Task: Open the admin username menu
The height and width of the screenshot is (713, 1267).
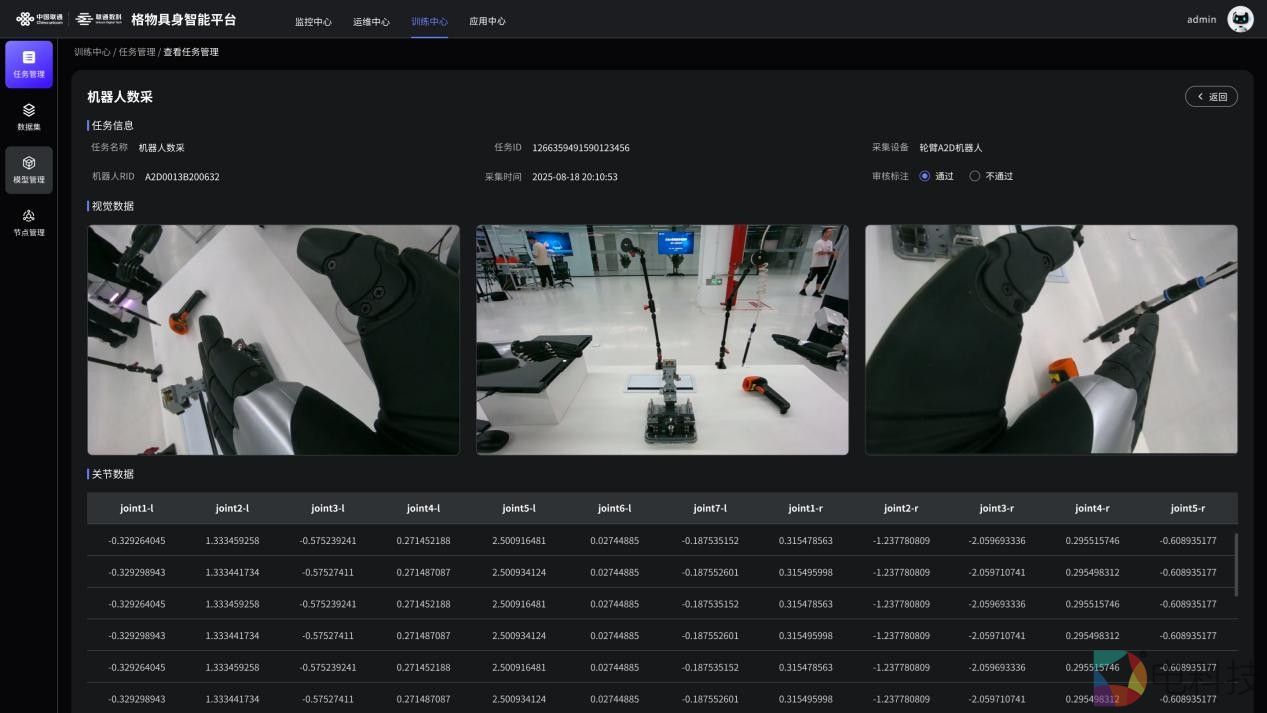Action: (1201, 19)
